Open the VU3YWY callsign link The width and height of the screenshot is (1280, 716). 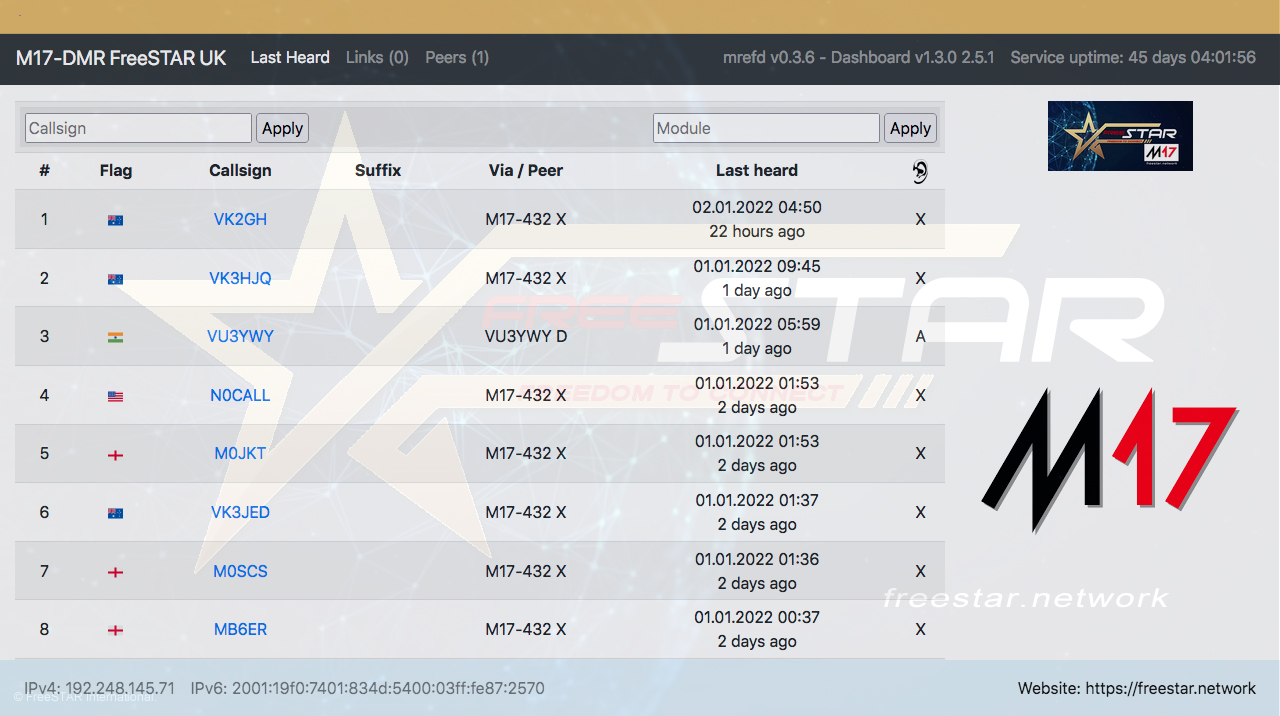(240, 337)
